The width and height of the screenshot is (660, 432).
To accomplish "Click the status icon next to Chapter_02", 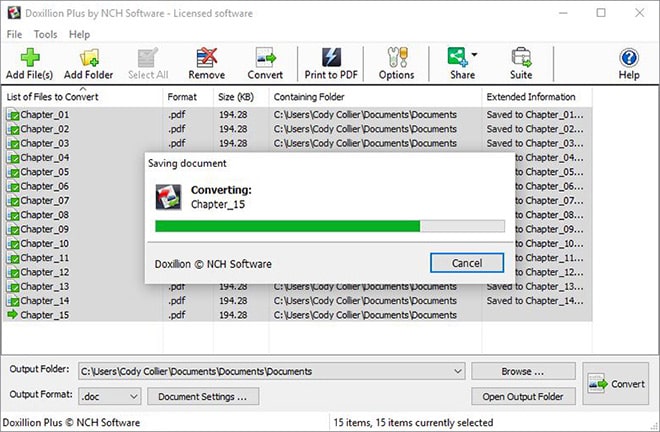I will (x=13, y=129).
